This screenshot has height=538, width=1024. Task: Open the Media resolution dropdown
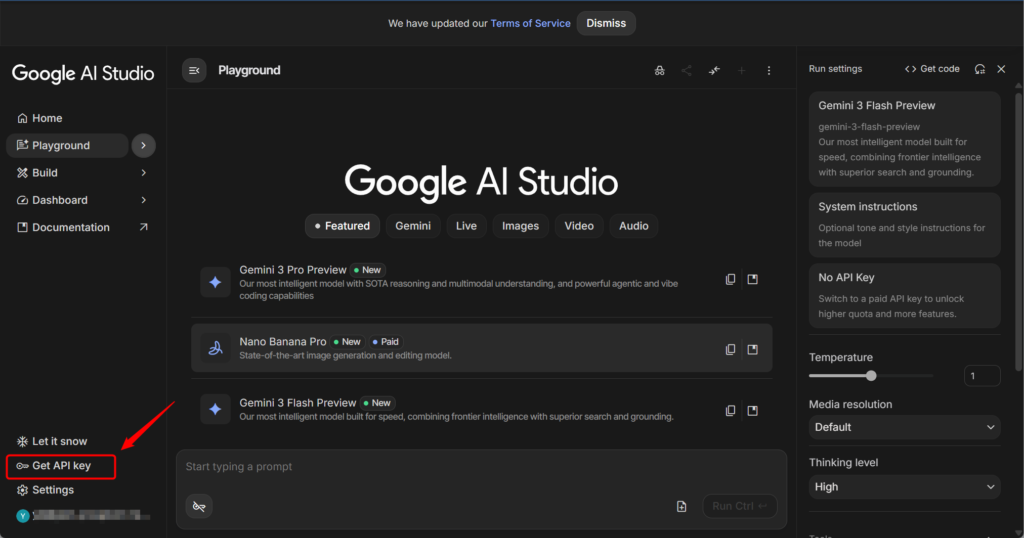pyautogui.click(x=904, y=427)
